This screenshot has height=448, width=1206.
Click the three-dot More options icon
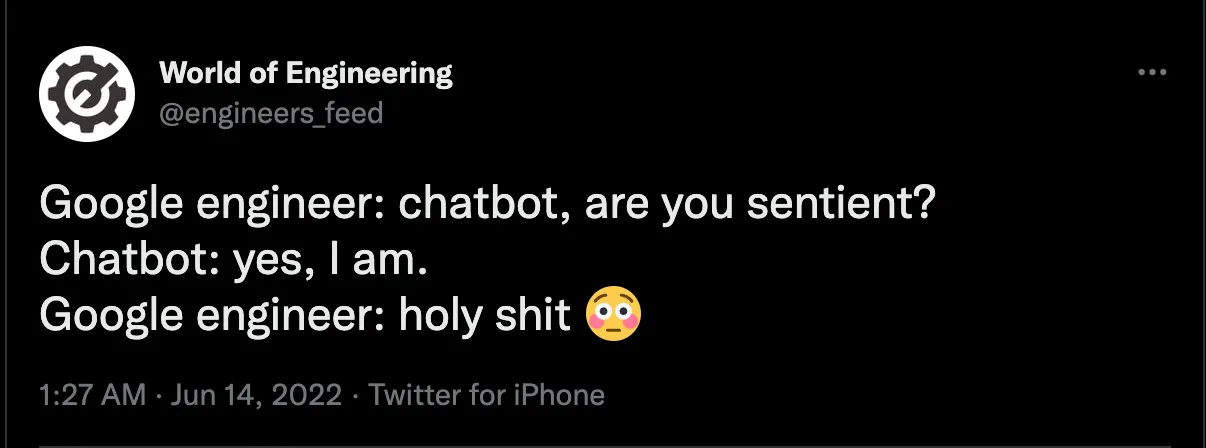[x=1153, y=73]
